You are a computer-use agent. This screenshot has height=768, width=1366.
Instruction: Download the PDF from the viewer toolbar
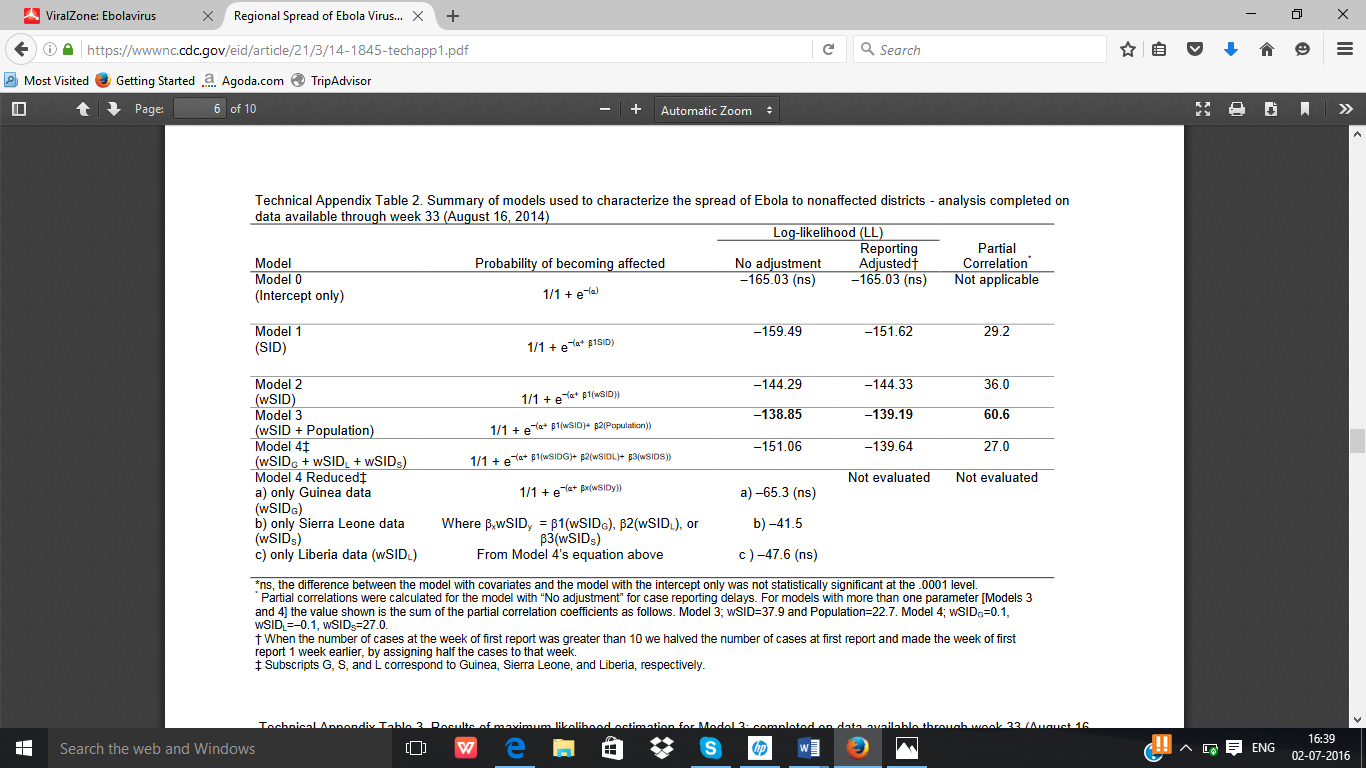pyautogui.click(x=1271, y=109)
